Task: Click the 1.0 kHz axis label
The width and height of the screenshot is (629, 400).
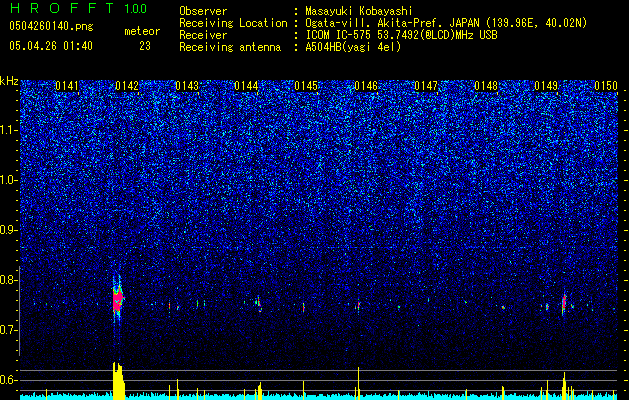Action: click(x=9, y=180)
